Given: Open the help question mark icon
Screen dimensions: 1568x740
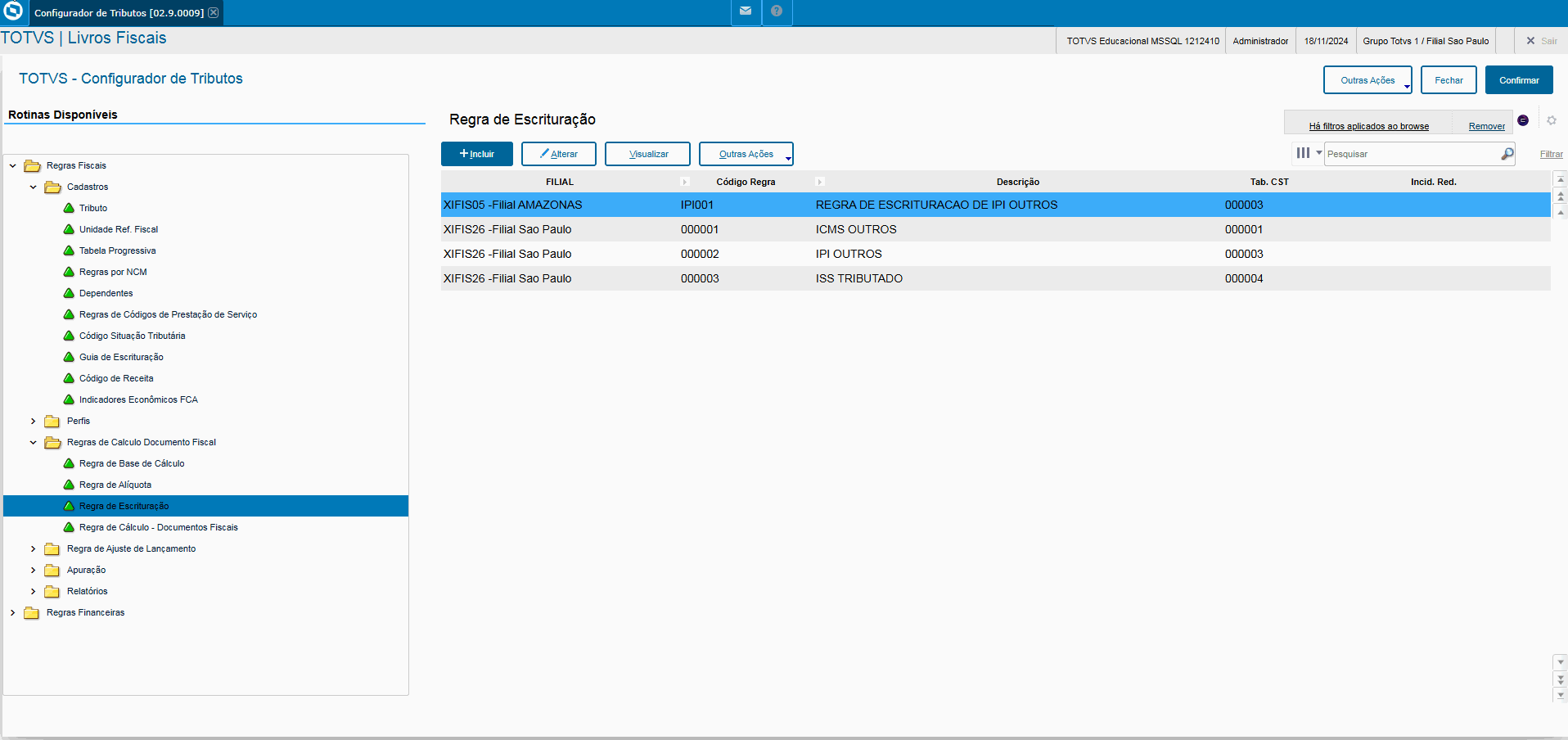Looking at the screenshot, I should (777, 11).
